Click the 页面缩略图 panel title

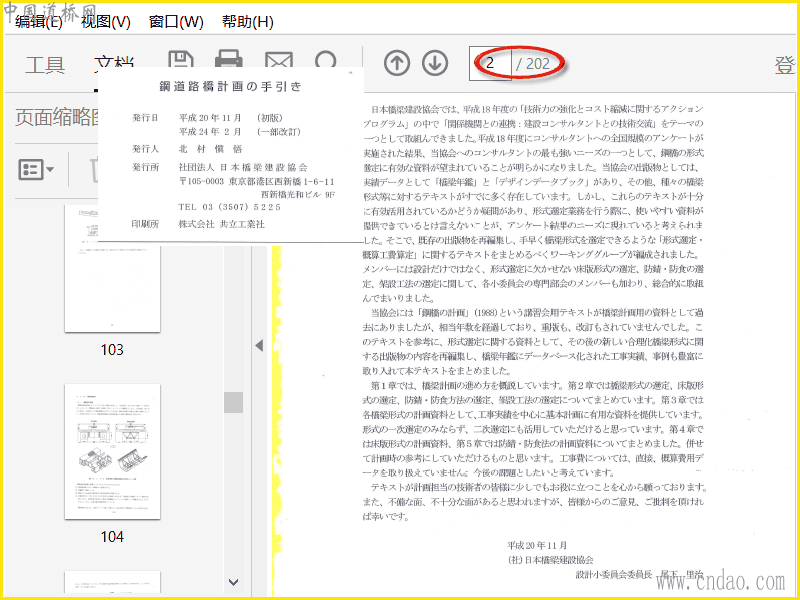[x=57, y=117]
